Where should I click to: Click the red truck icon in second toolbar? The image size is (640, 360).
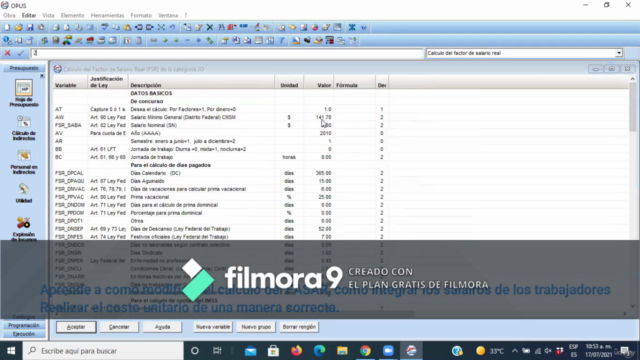click(x=90, y=40)
